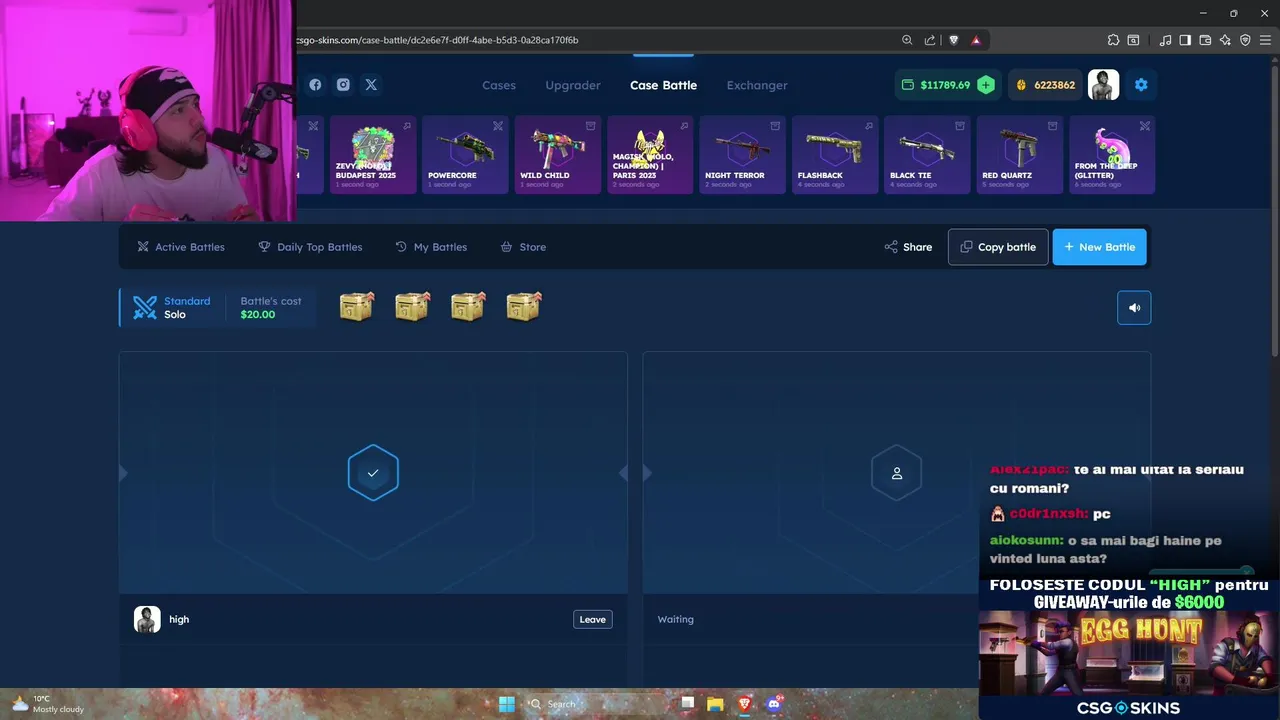Click the browser share page icon
This screenshot has height=720, width=1280.
(930, 40)
